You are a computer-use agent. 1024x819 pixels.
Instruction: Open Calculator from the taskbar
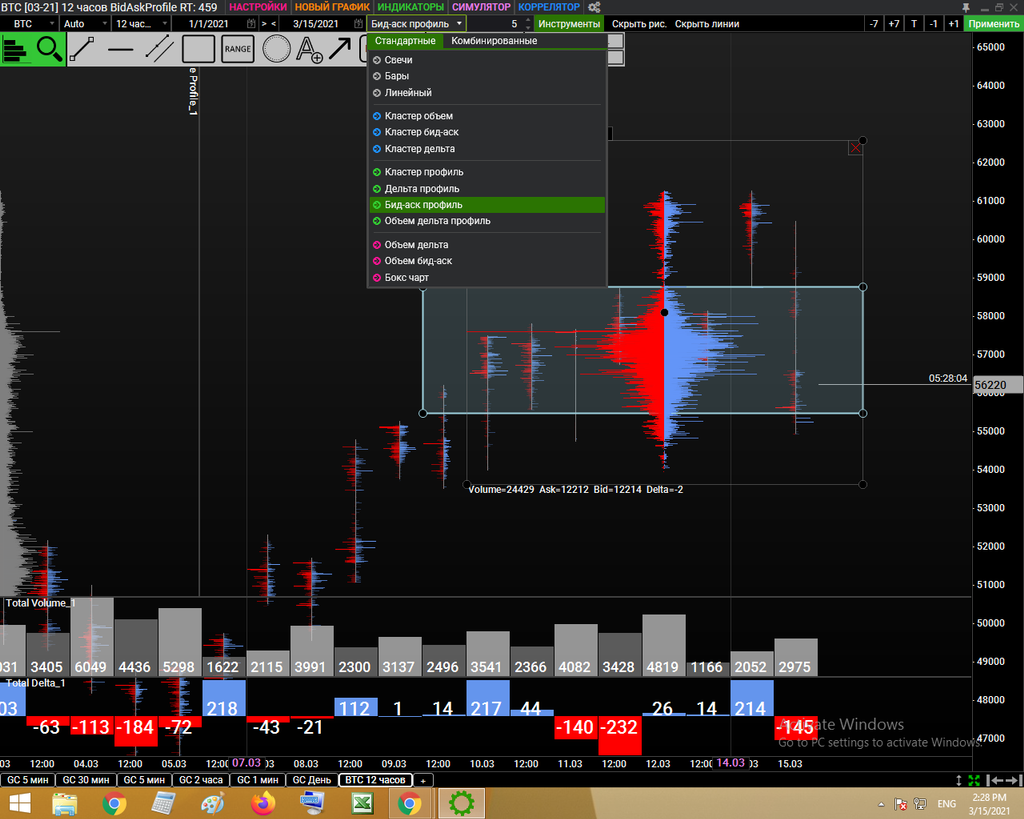click(164, 803)
